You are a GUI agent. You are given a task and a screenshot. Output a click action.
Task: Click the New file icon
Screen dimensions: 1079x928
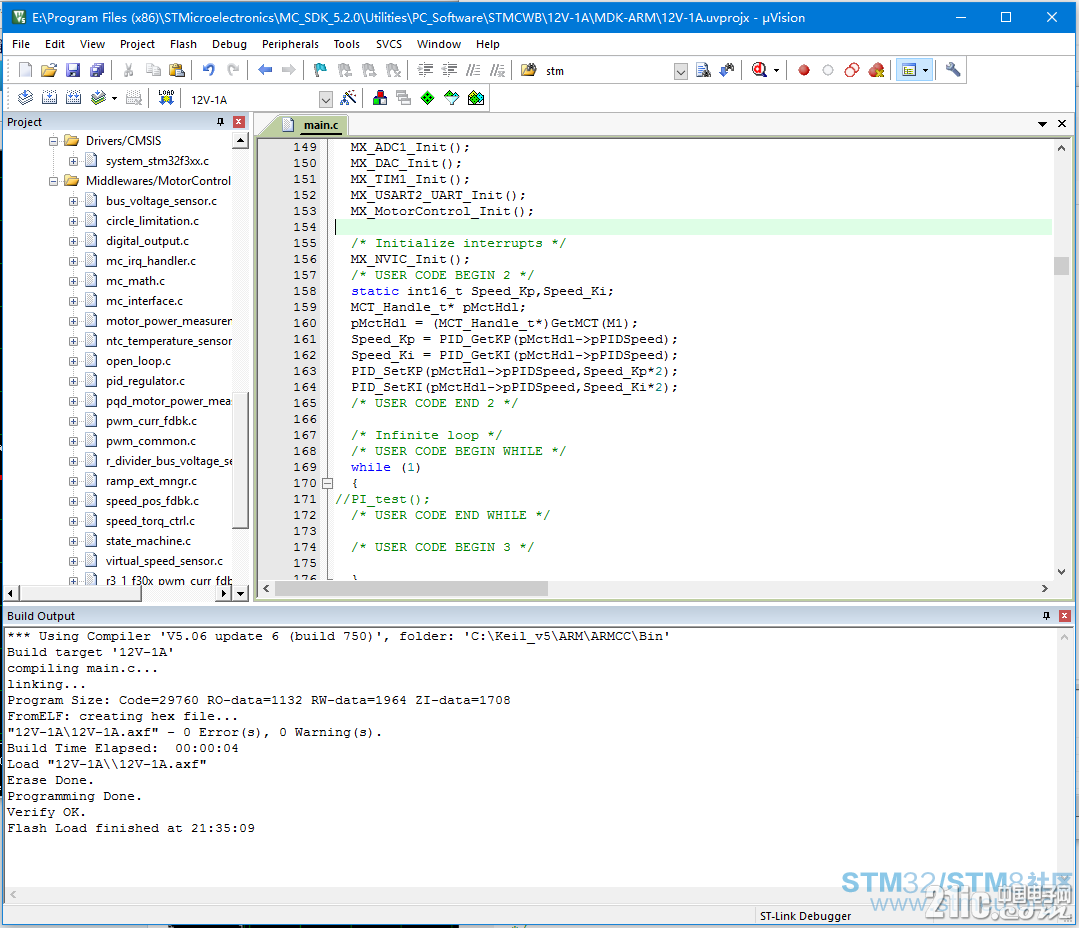tap(25, 70)
